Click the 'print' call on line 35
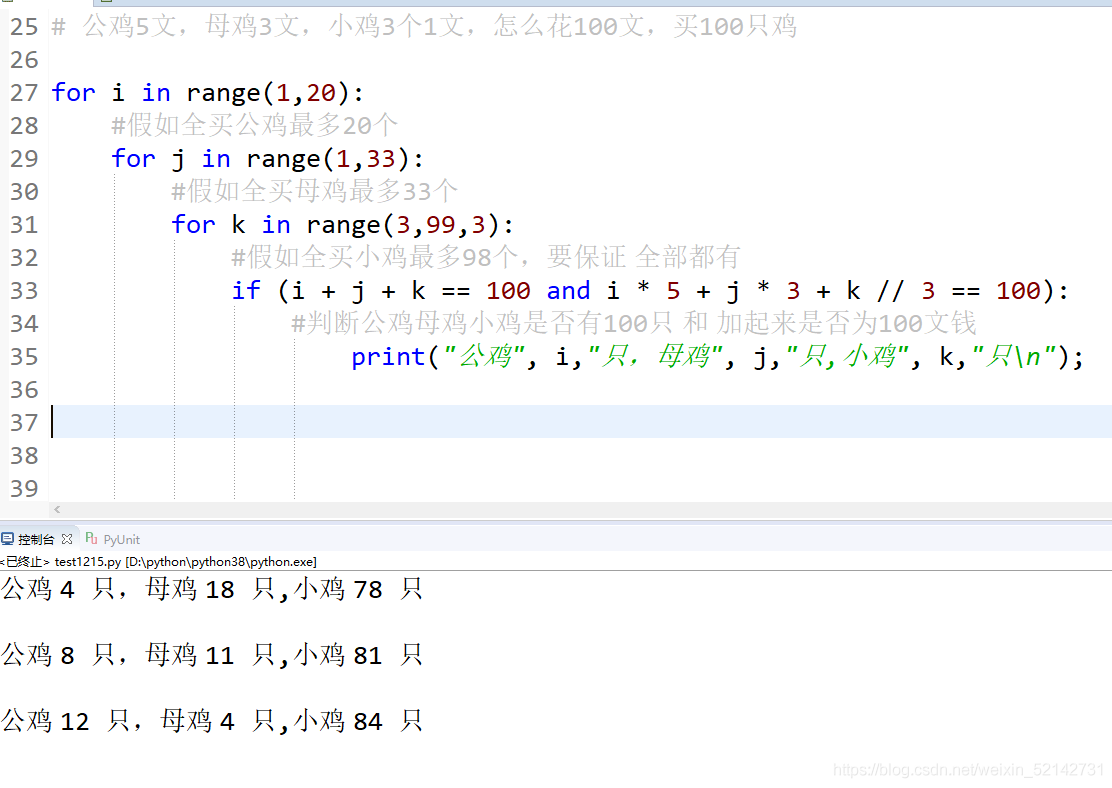This screenshot has height=788, width=1112. point(388,357)
